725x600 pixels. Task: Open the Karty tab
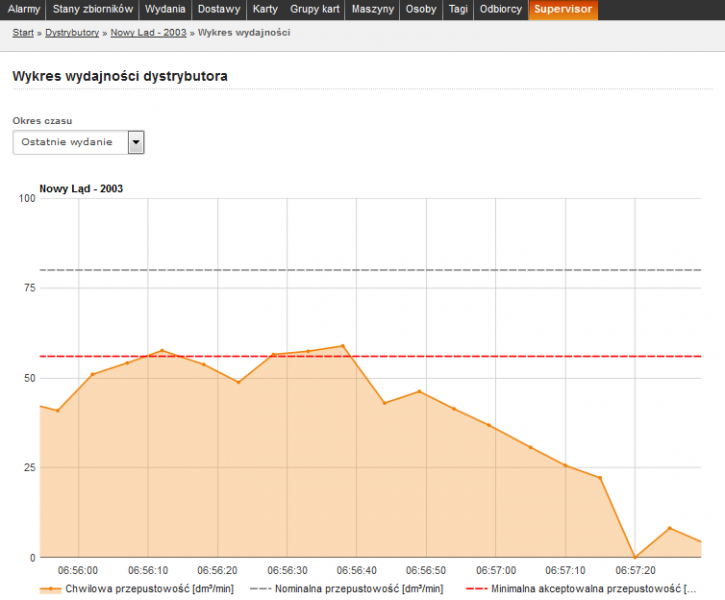[x=265, y=9]
